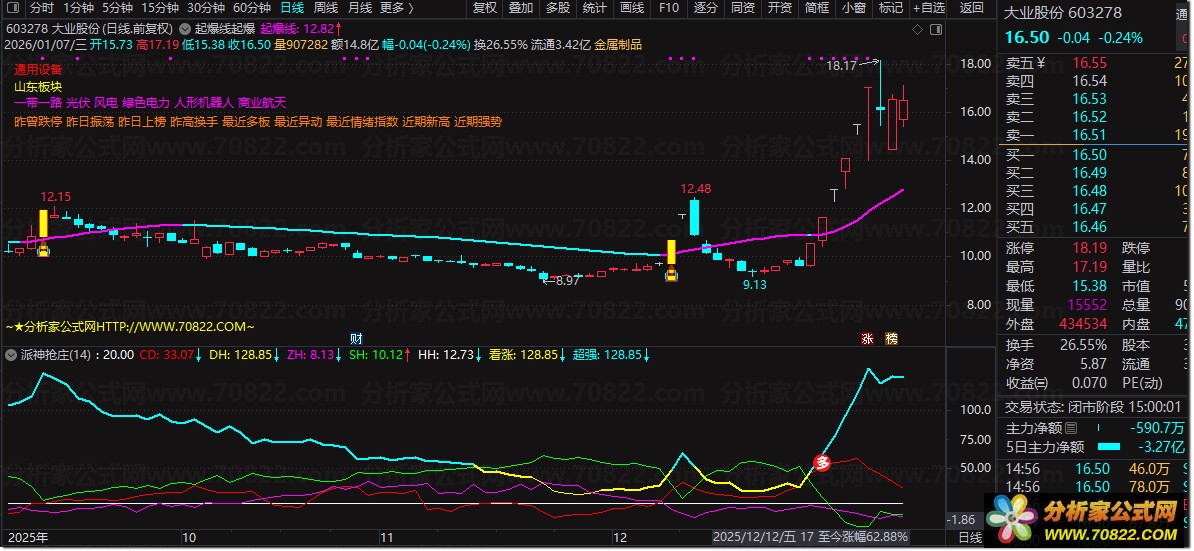Click the 榜 ranking marker icon
1194x551 pixels.
click(890, 338)
